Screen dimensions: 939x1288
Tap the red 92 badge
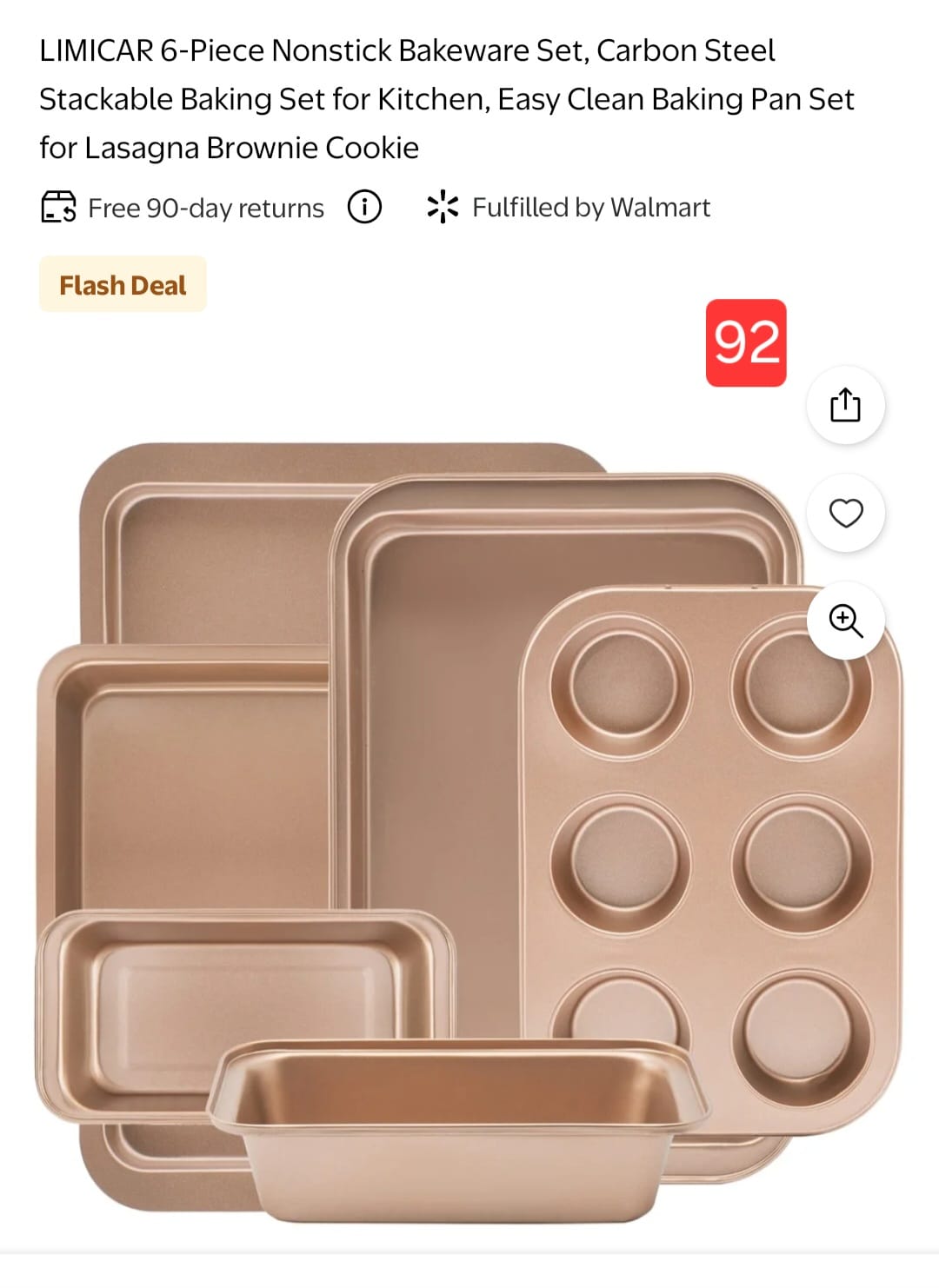click(x=746, y=342)
